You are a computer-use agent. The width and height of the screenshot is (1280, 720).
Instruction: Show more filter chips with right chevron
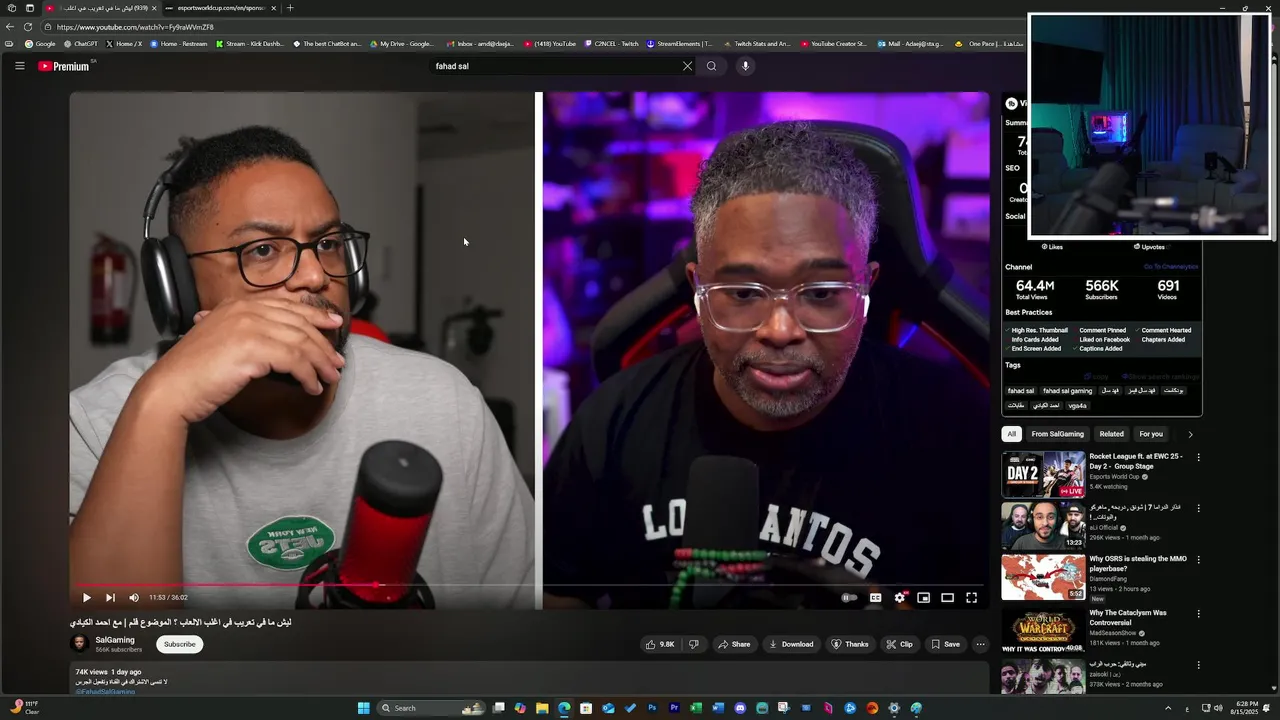tap(1190, 434)
